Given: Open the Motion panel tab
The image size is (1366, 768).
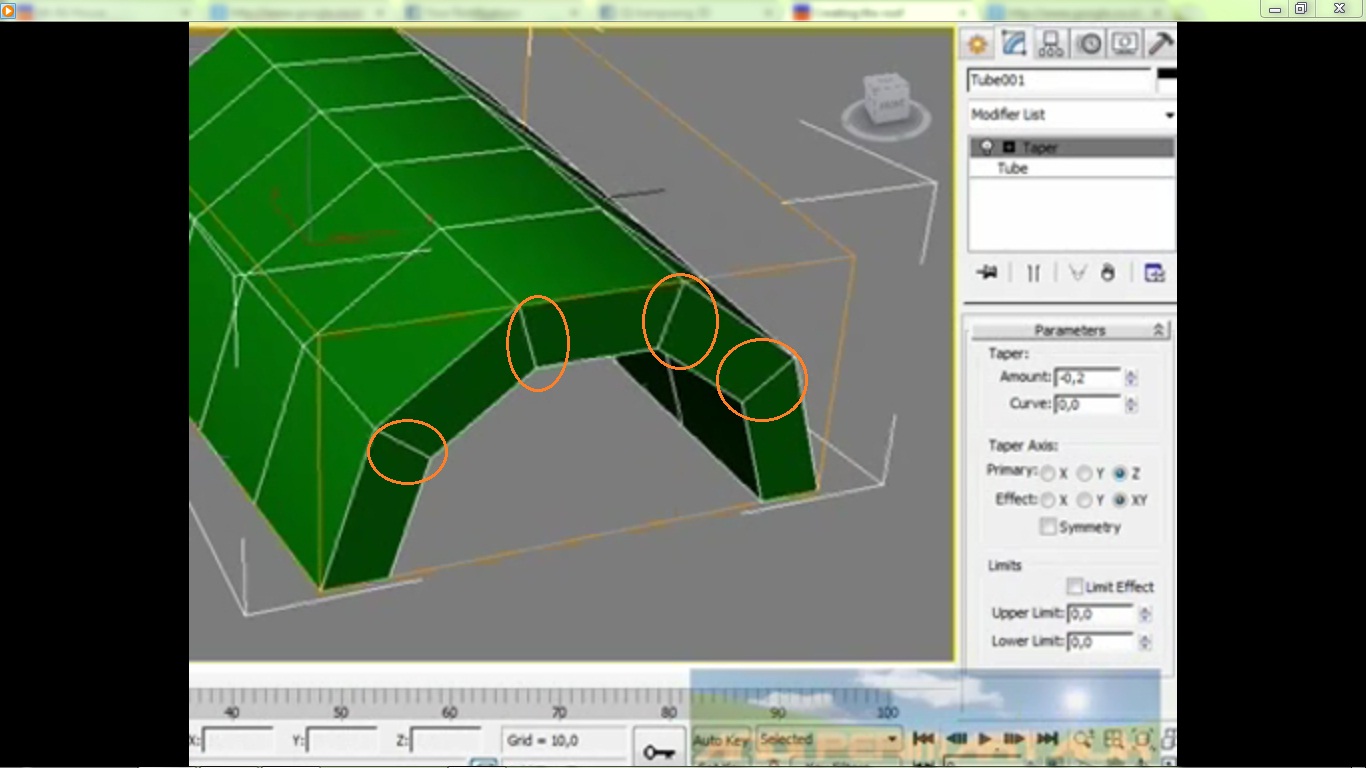Looking at the screenshot, I should click(x=1088, y=44).
